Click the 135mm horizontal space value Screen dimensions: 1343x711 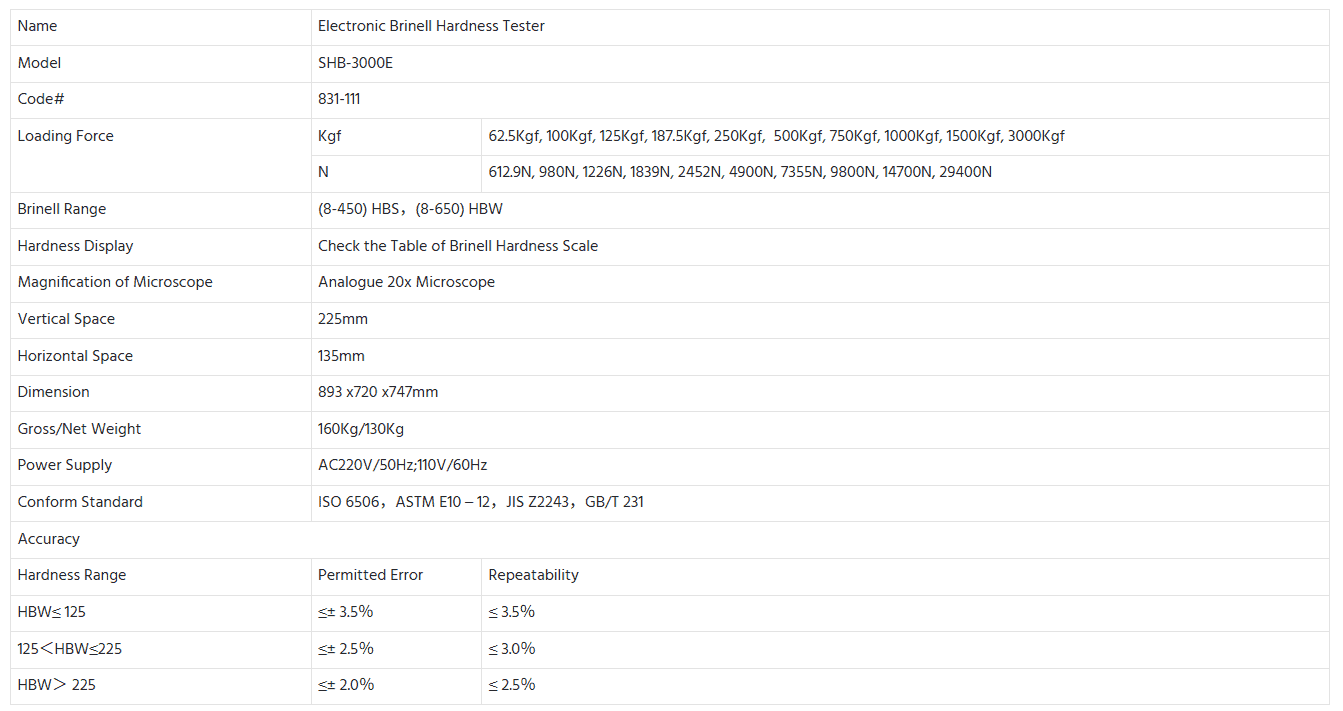(341, 356)
